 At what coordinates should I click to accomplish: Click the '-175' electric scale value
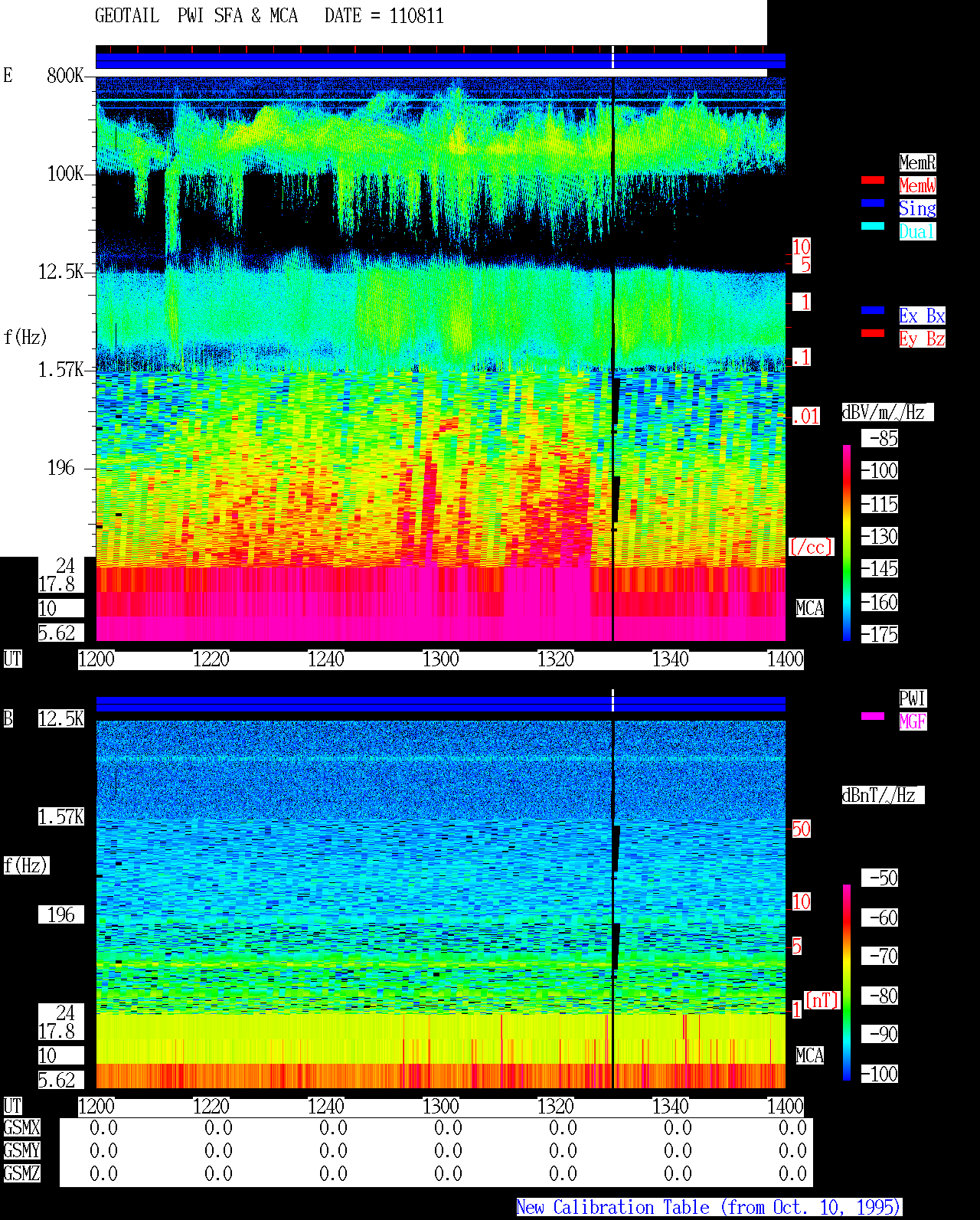[x=880, y=634]
